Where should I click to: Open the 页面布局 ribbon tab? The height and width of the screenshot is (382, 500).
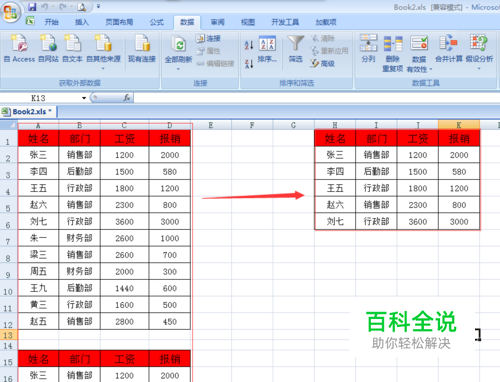(x=119, y=22)
